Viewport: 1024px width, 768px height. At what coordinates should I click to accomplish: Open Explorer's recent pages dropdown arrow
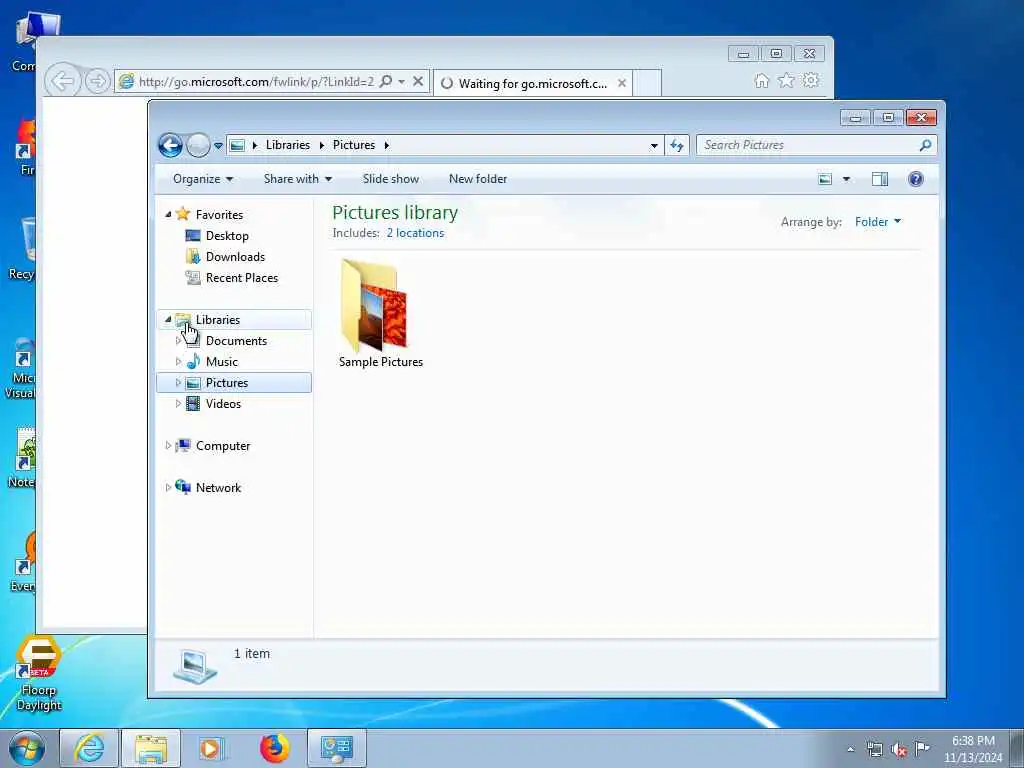[218, 146]
